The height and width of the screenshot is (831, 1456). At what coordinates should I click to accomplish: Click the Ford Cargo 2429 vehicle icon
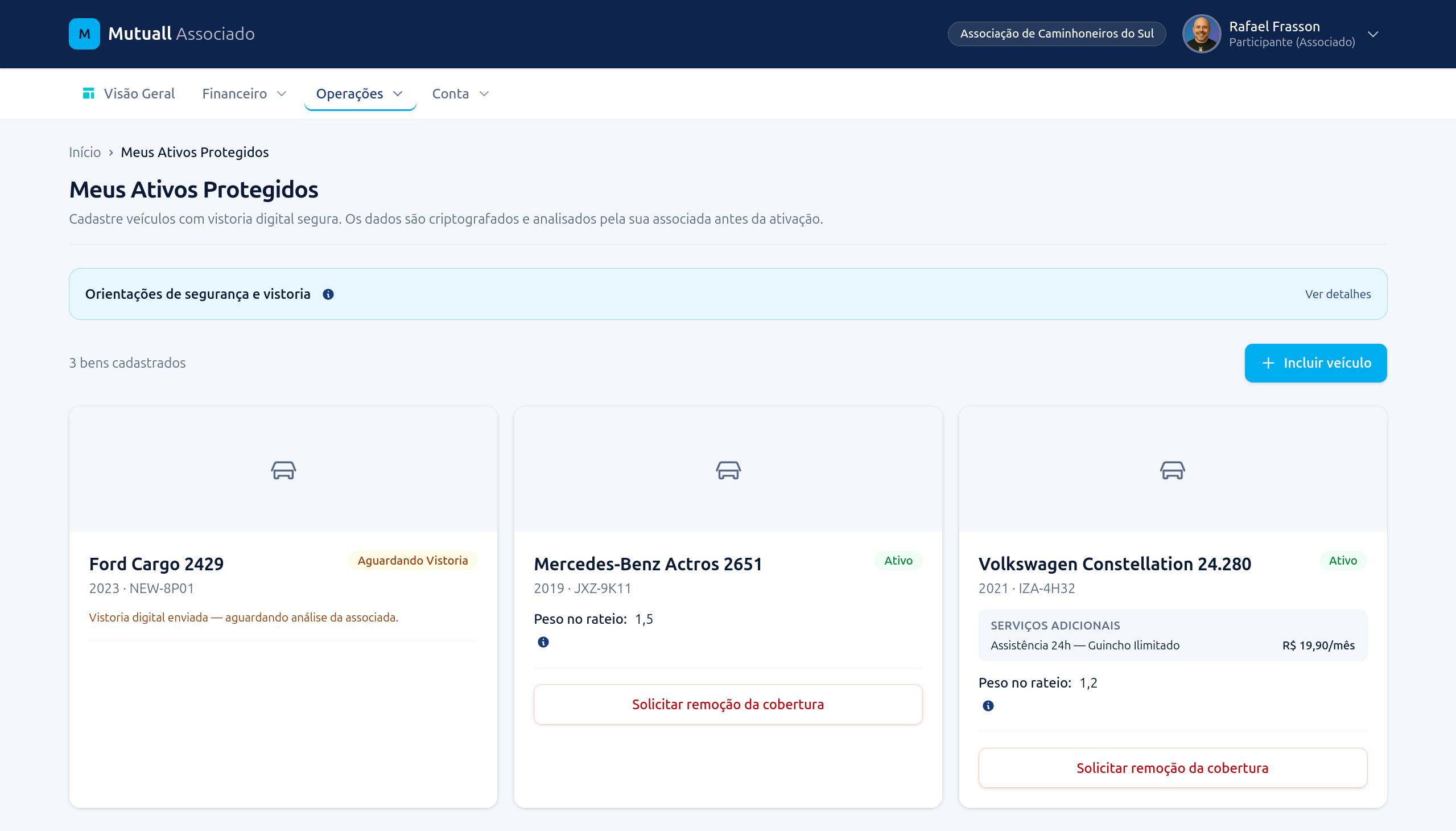tap(283, 470)
